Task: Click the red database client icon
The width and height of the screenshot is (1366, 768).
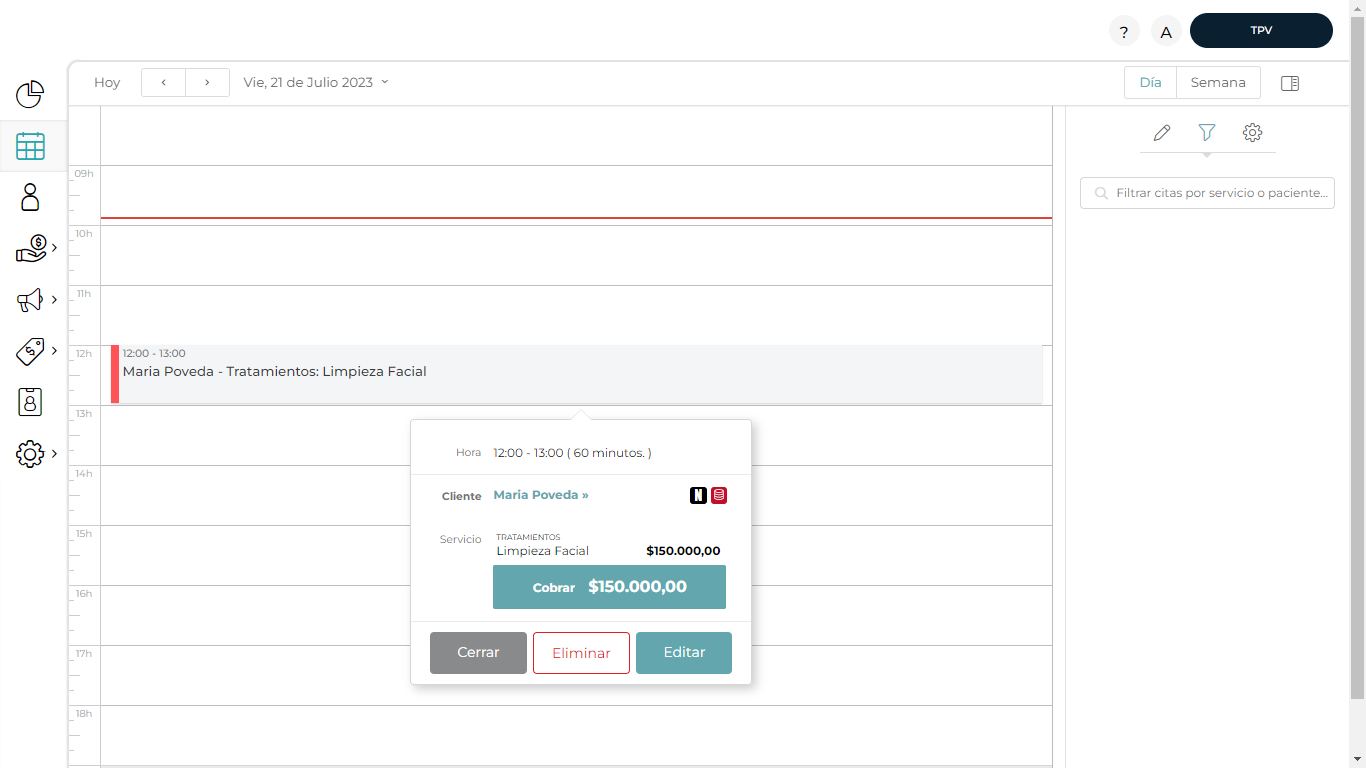Action: pos(719,495)
